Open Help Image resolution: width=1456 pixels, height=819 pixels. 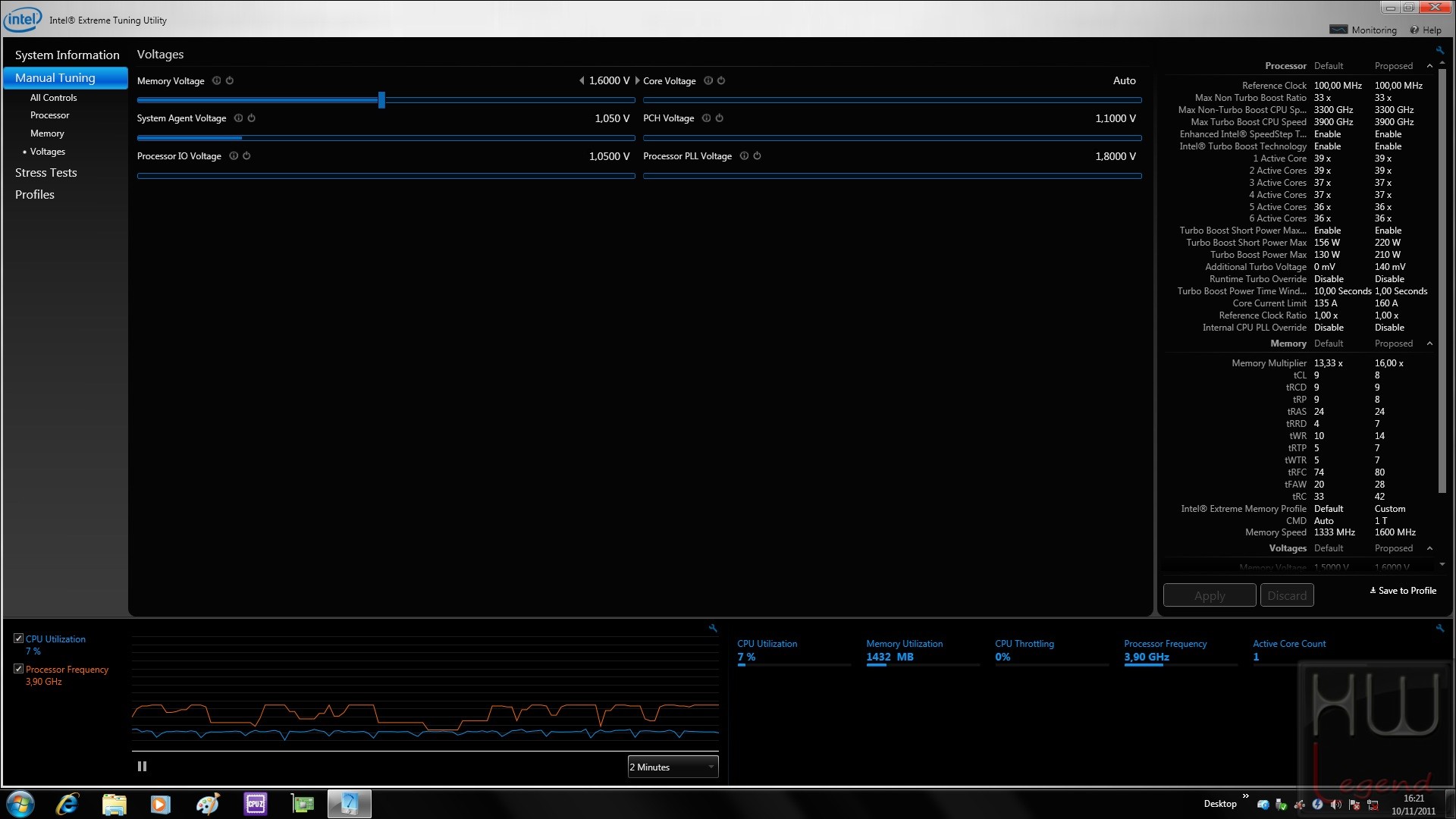[x=1426, y=30]
